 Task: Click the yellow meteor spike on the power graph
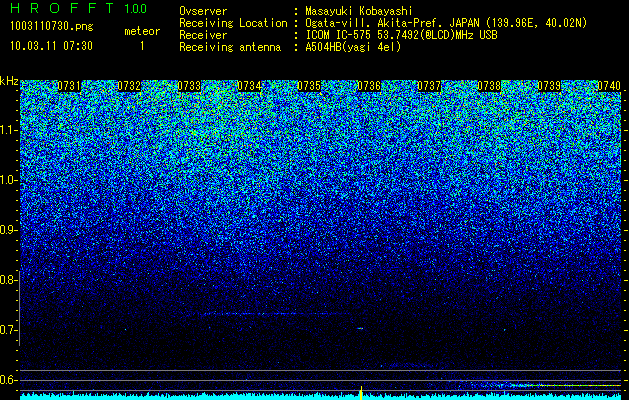tap(361, 393)
